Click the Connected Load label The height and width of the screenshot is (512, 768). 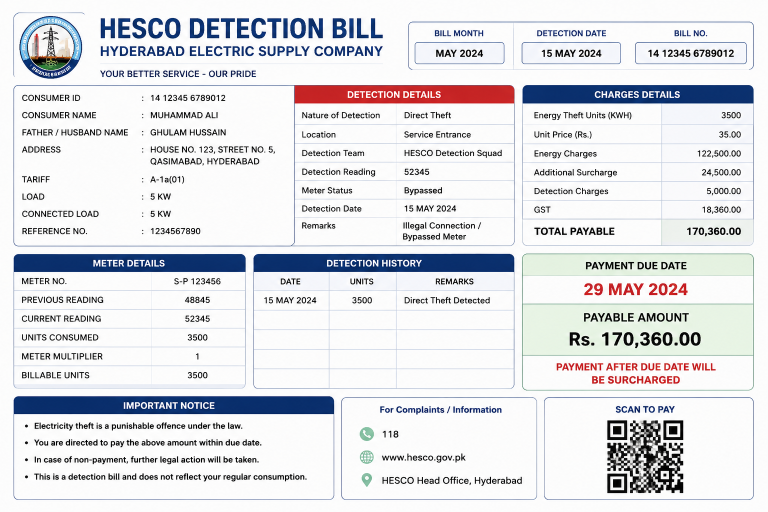click(x=60, y=214)
